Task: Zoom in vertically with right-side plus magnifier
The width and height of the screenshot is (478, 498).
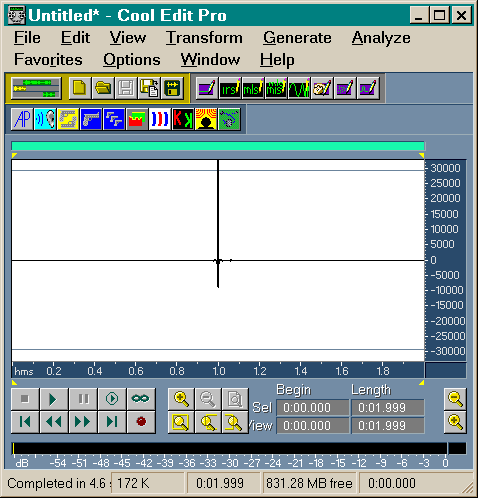Action: [455, 422]
